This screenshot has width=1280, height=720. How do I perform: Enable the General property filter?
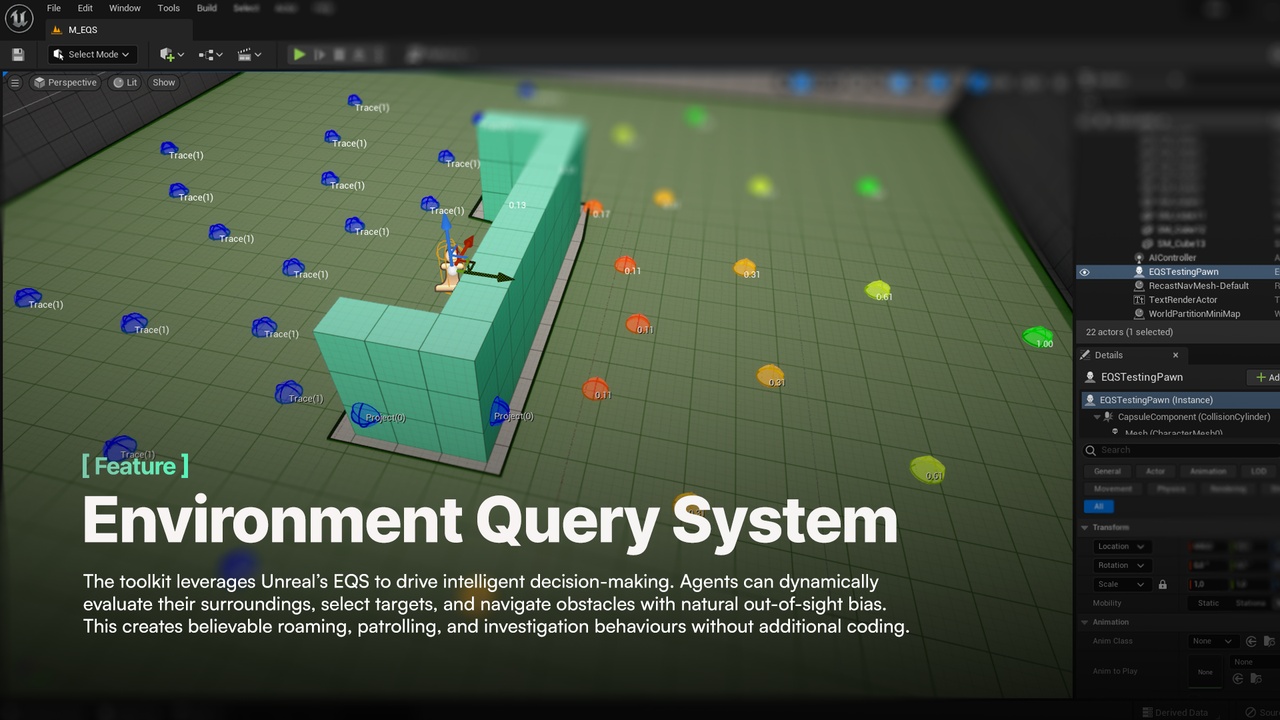1107,471
